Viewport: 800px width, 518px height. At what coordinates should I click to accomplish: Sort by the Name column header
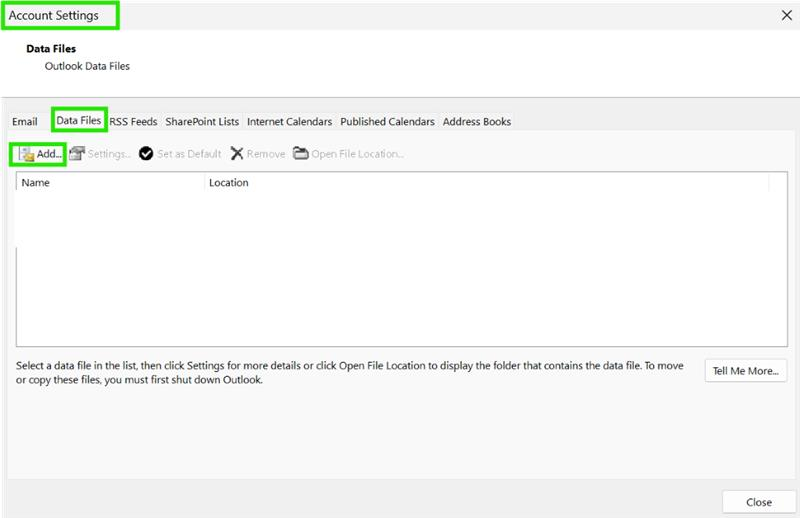[x=111, y=182]
